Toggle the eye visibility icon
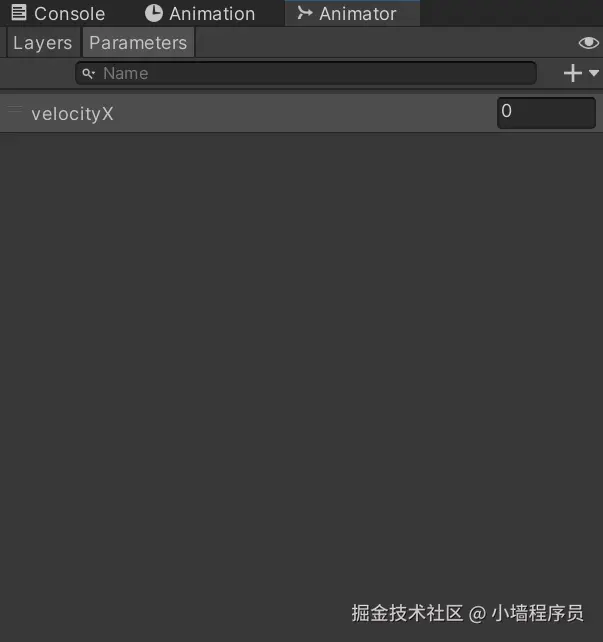This screenshot has height=642, width=603. click(x=589, y=43)
